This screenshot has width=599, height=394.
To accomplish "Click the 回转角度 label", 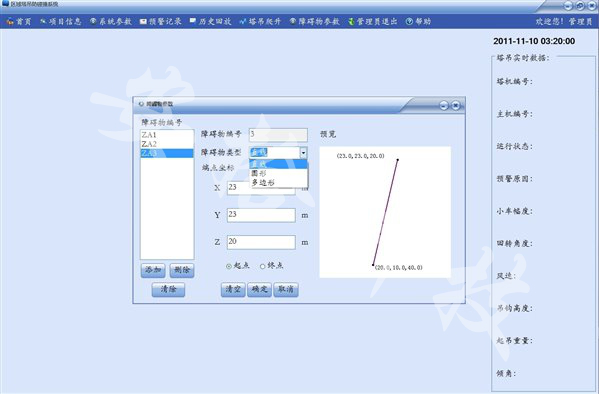I will click(x=514, y=244).
